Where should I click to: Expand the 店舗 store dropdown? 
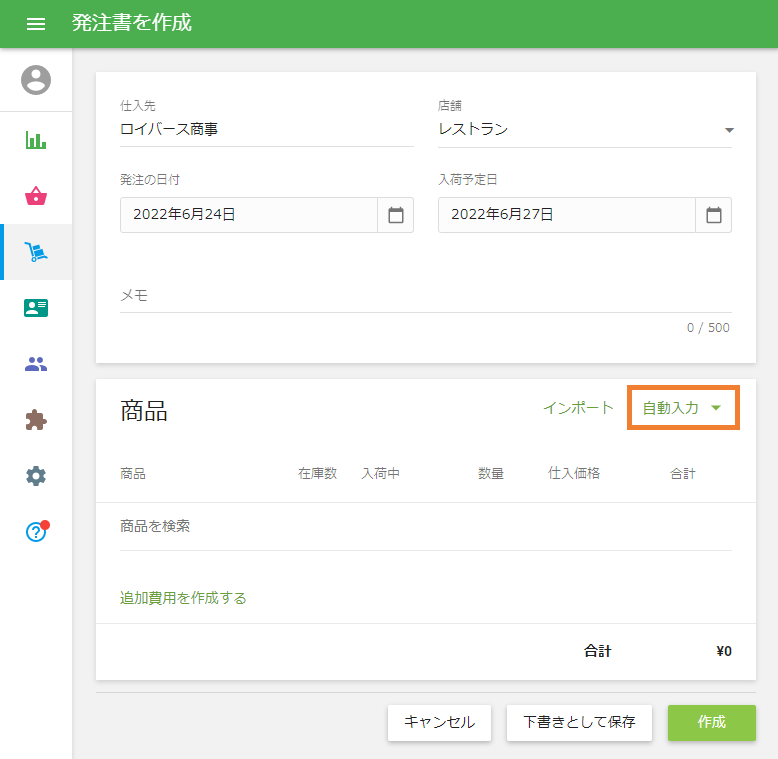click(x=729, y=130)
